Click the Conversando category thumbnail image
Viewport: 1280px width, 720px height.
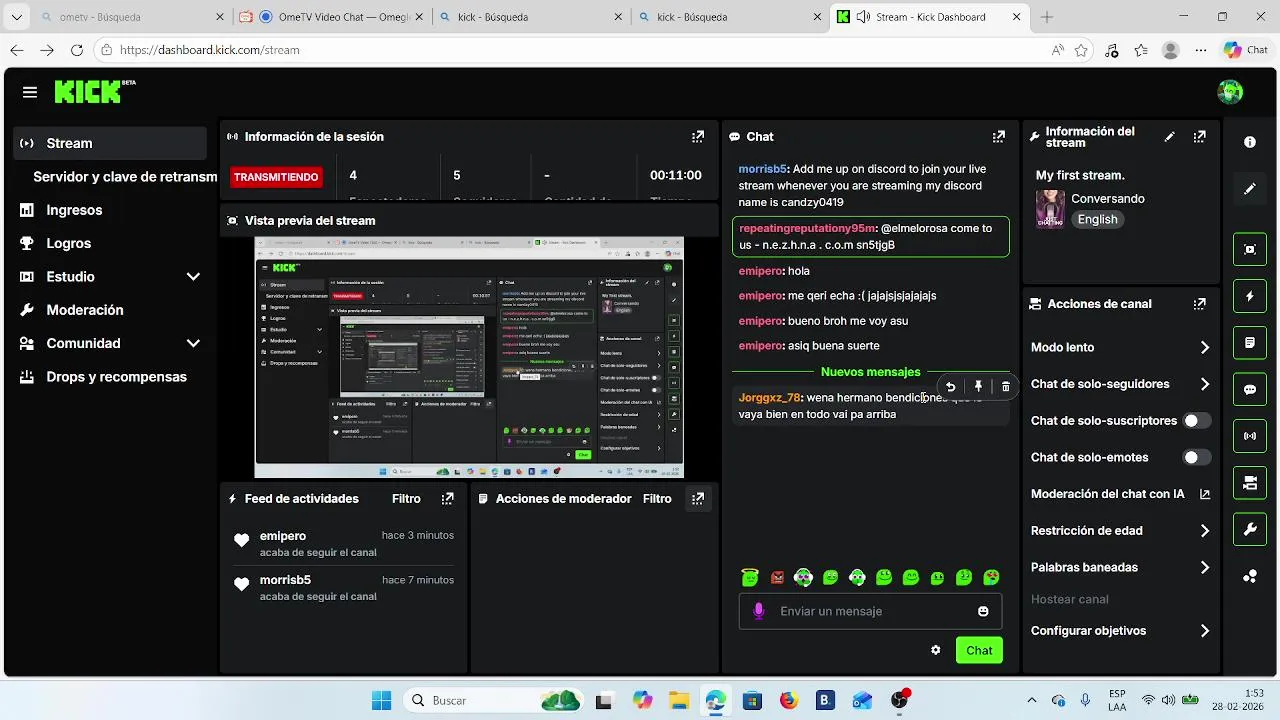pos(1050,210)
